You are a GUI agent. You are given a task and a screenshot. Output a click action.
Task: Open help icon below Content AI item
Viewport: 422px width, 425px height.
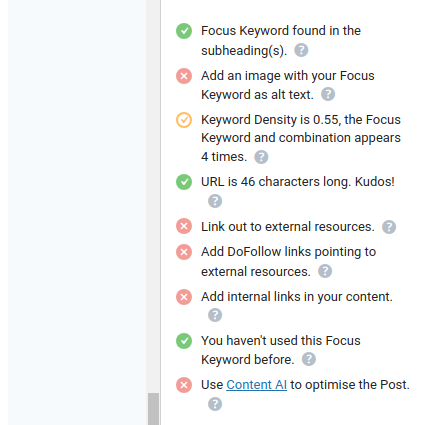[215, 404]
